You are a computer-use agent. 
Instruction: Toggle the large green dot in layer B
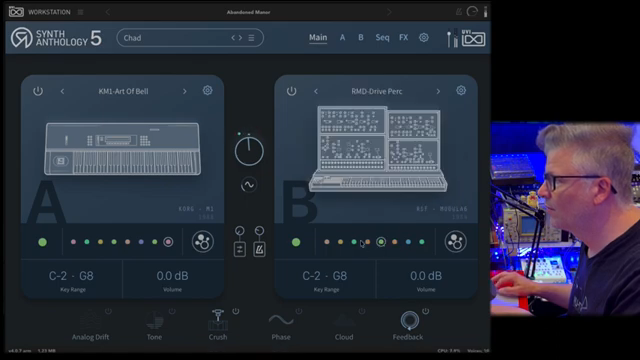(x=296, y=242)
